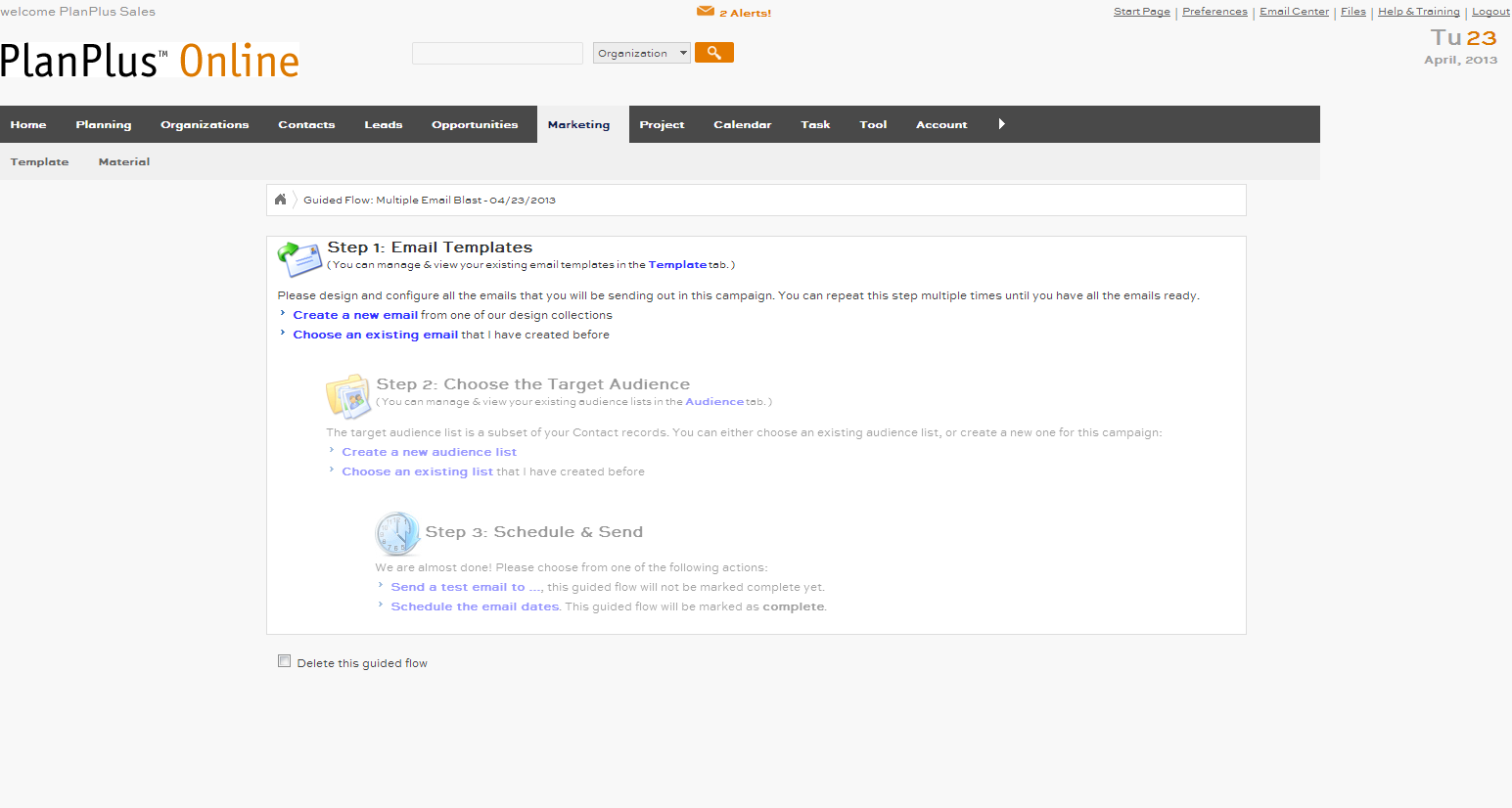
Task: Click the 'Tu 23' date display
Action: (x=1464, y=37)
